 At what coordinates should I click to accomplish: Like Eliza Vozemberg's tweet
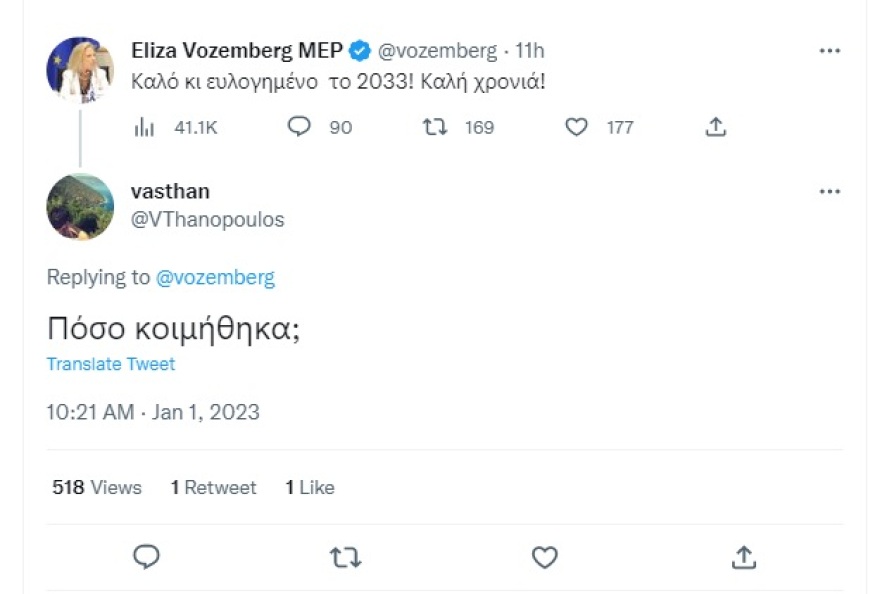coord(575,128)
